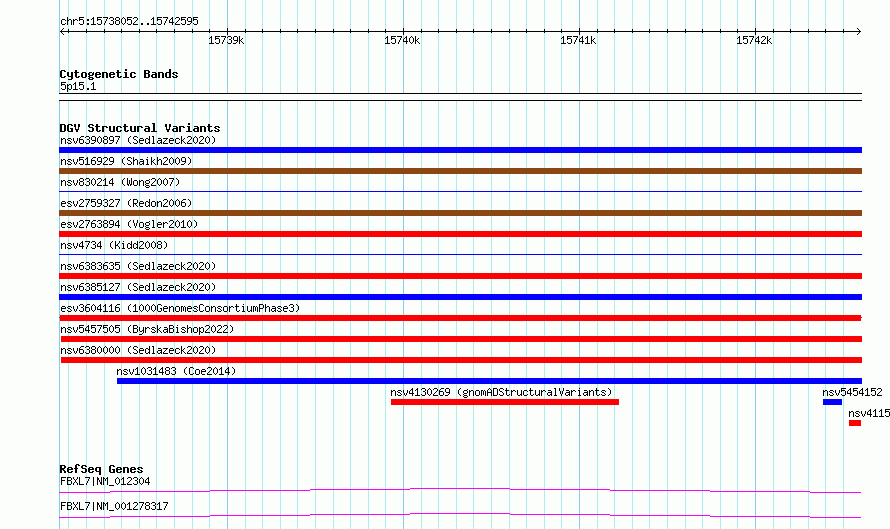This screenshot has height=529, width=890.
Task: Click the DGV Structural Variants track heading
Action: pos(140,128)
